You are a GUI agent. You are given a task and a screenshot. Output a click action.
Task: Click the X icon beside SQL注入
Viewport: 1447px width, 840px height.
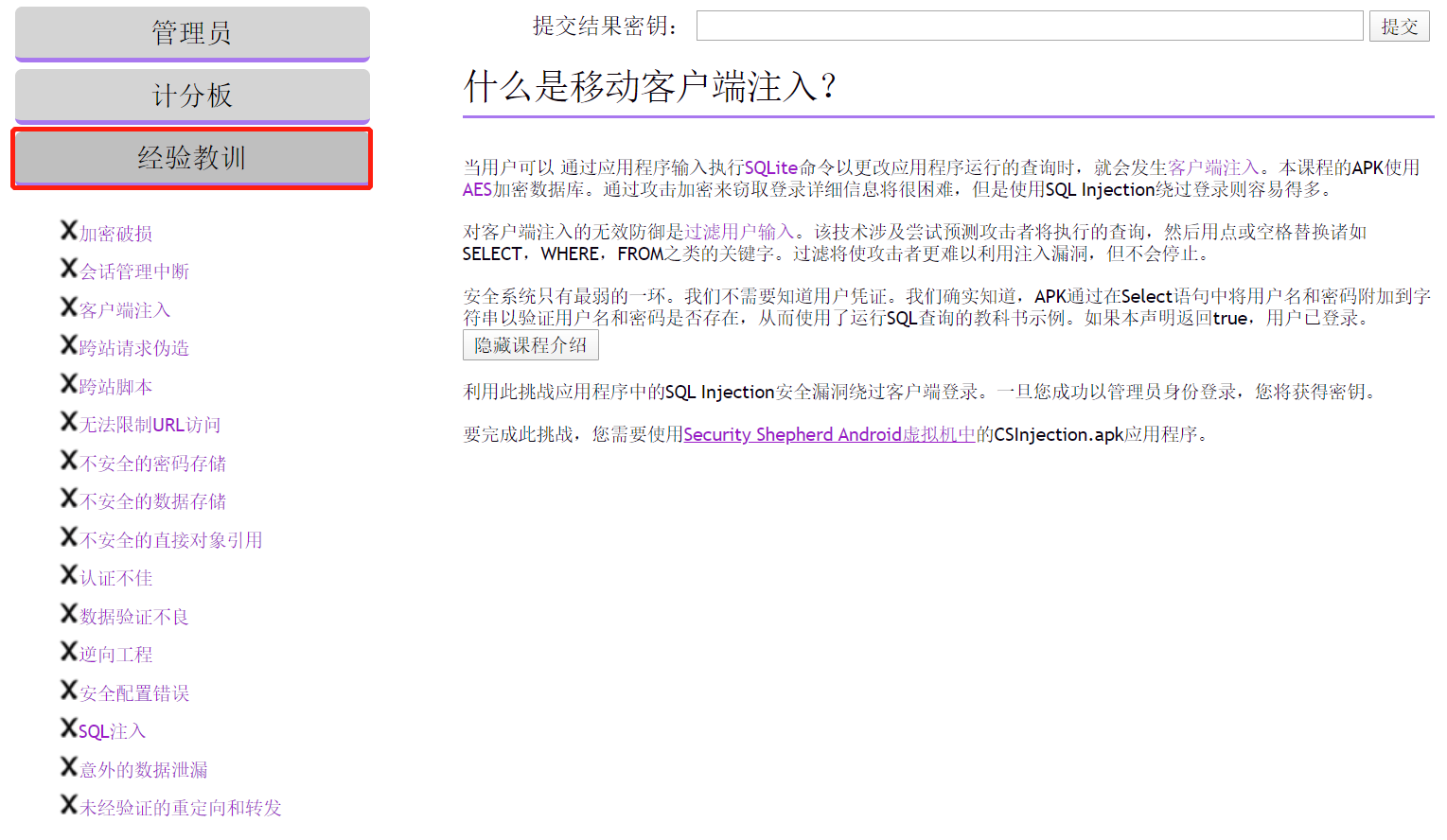tap(68, 727)
